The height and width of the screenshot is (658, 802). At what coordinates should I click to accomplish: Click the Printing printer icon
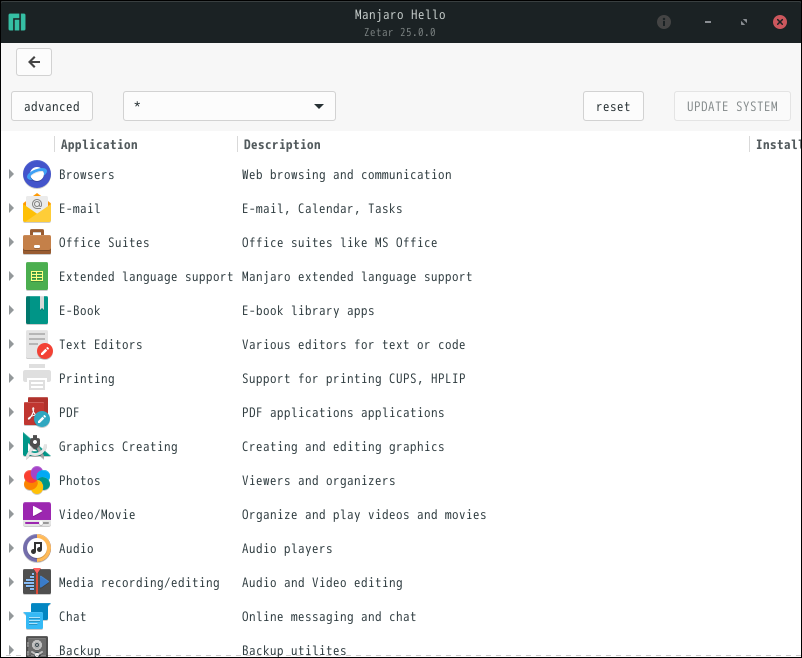click(x=37, y=378)
